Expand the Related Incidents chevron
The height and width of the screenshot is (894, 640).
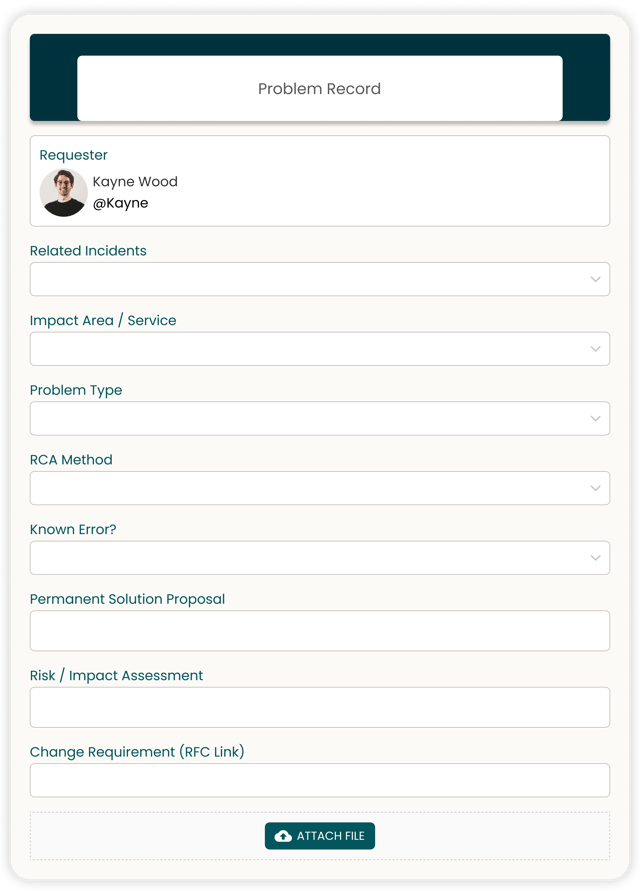595,279
